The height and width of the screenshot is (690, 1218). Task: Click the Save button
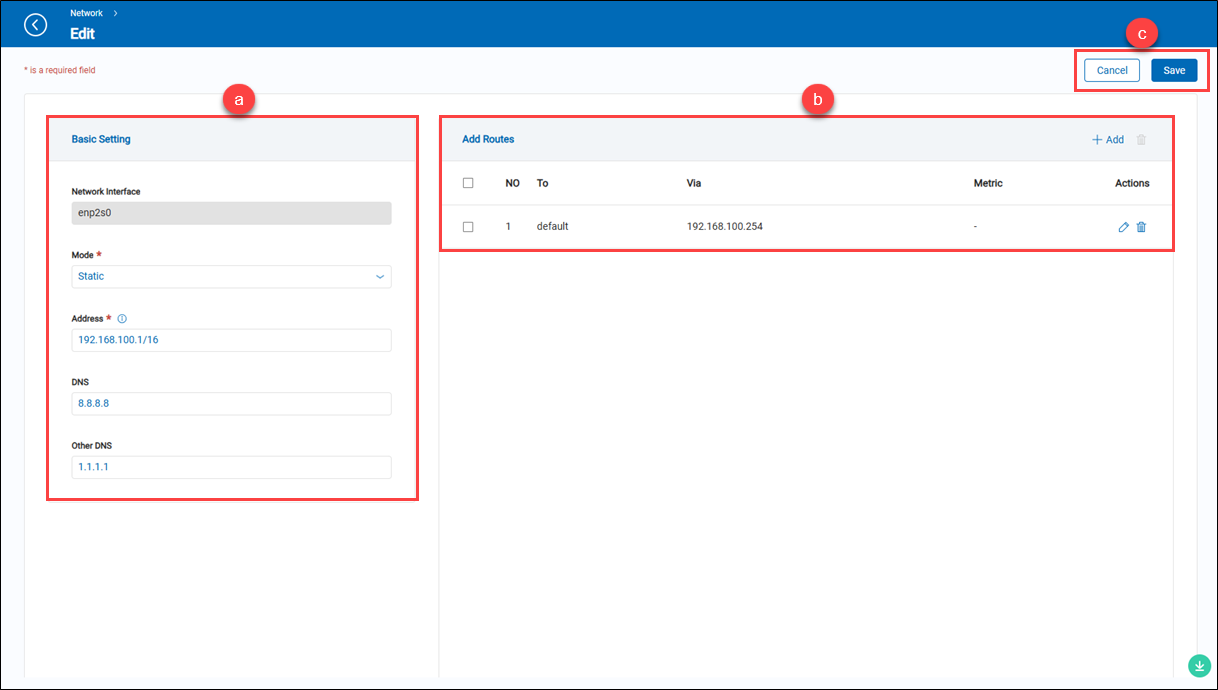1173,70
